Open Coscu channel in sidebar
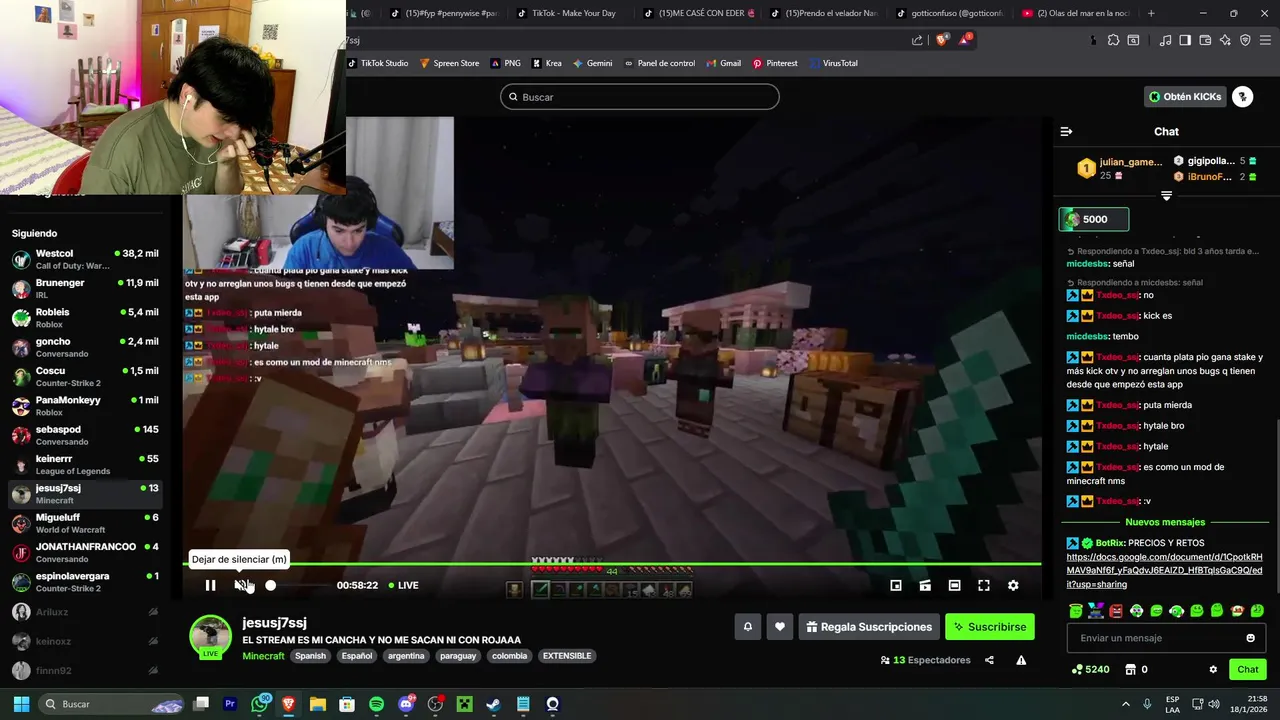 click(85, 376)
